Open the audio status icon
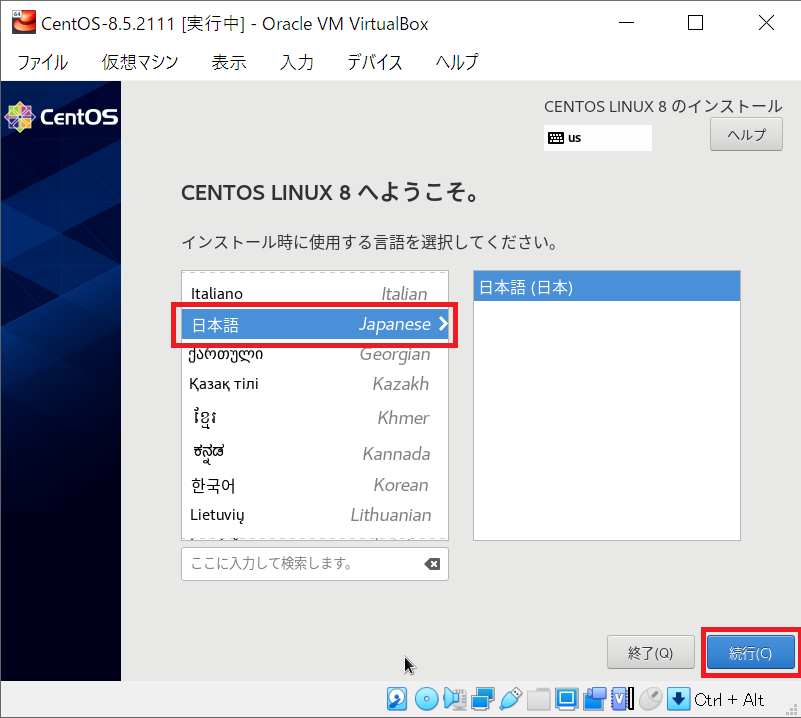 pyautogui.click(x=455, y=698)
